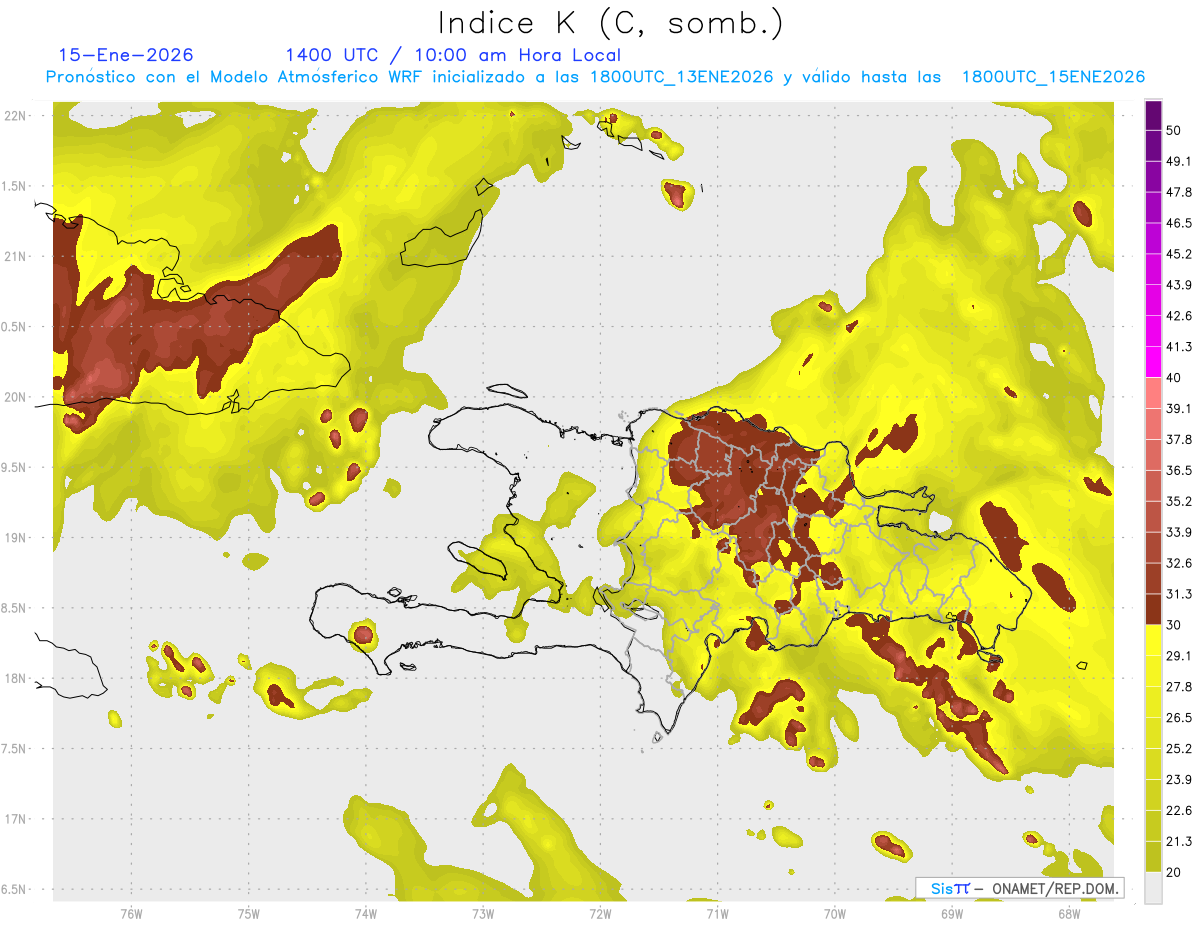The image size is (1200, 927).
Task: Click the 'Pronóstico con el Modelo Atmósferico WRF' line
Action: 595,77
